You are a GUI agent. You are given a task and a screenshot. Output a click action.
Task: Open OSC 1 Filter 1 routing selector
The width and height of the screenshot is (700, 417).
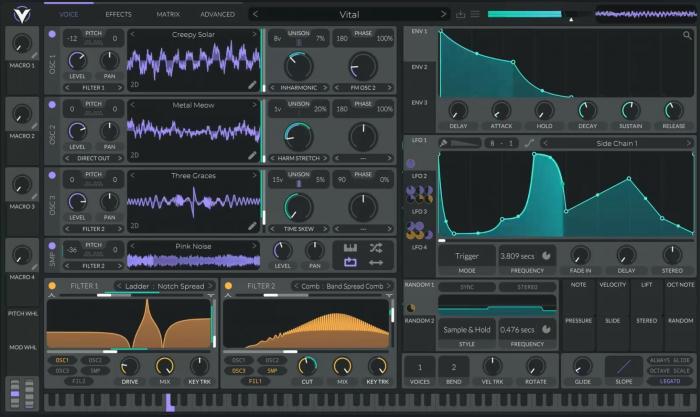(x=93, y=88)
